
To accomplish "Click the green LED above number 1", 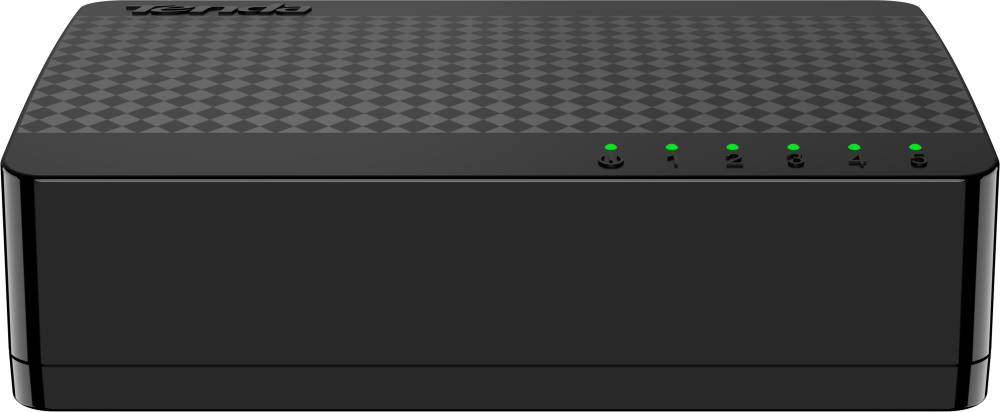I will (x=671, y=147).
